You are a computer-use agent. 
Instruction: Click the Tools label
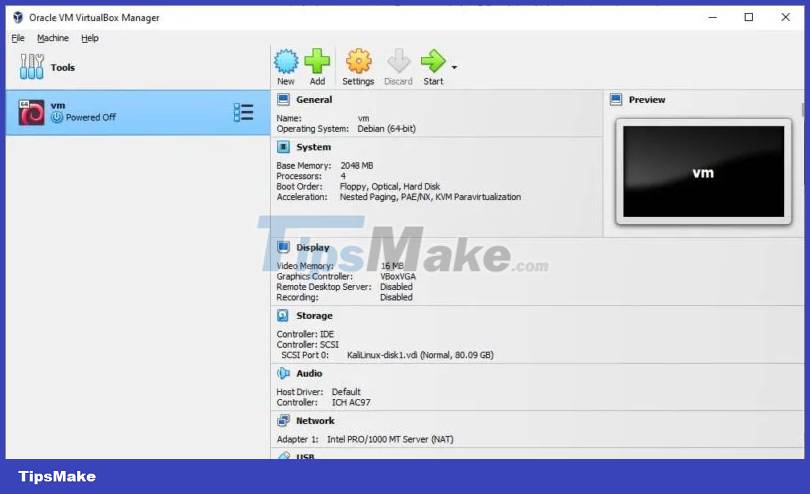point(63,67)
